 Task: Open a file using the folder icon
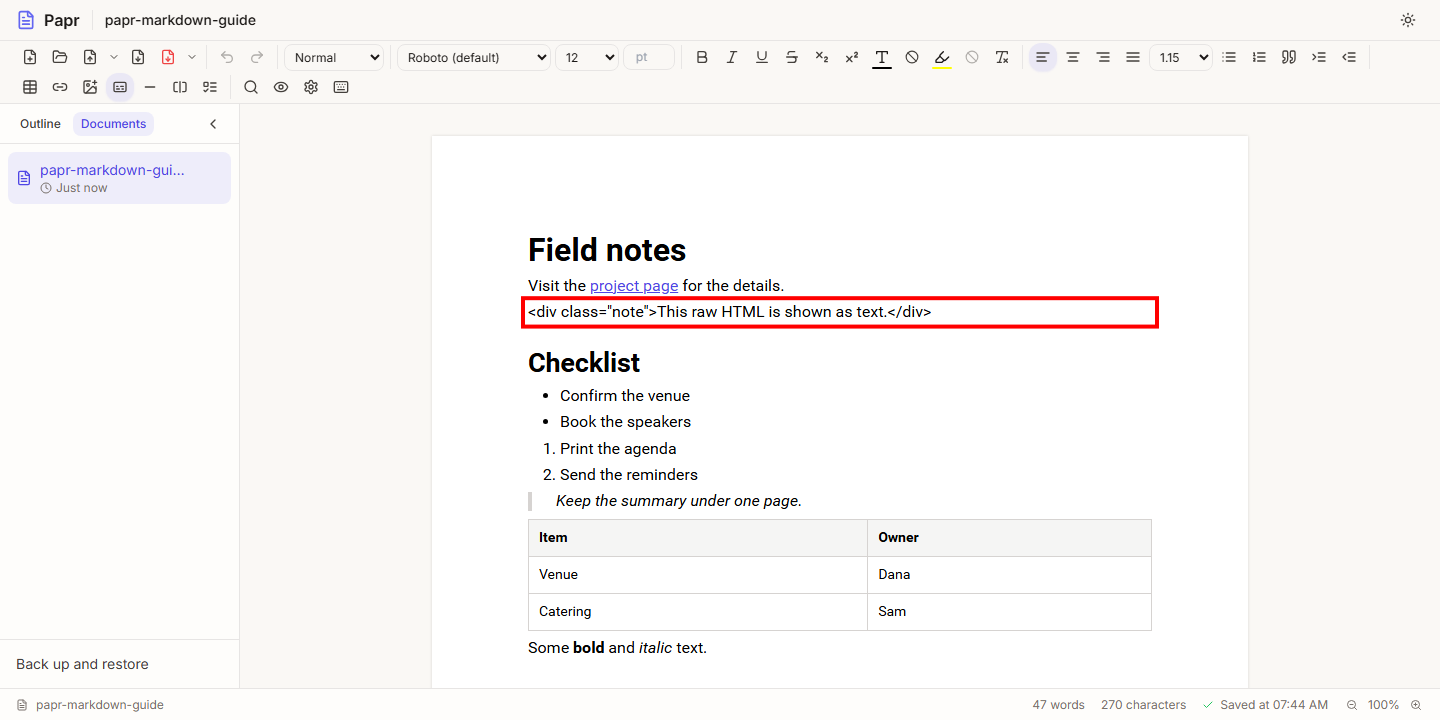coord(60,57)
